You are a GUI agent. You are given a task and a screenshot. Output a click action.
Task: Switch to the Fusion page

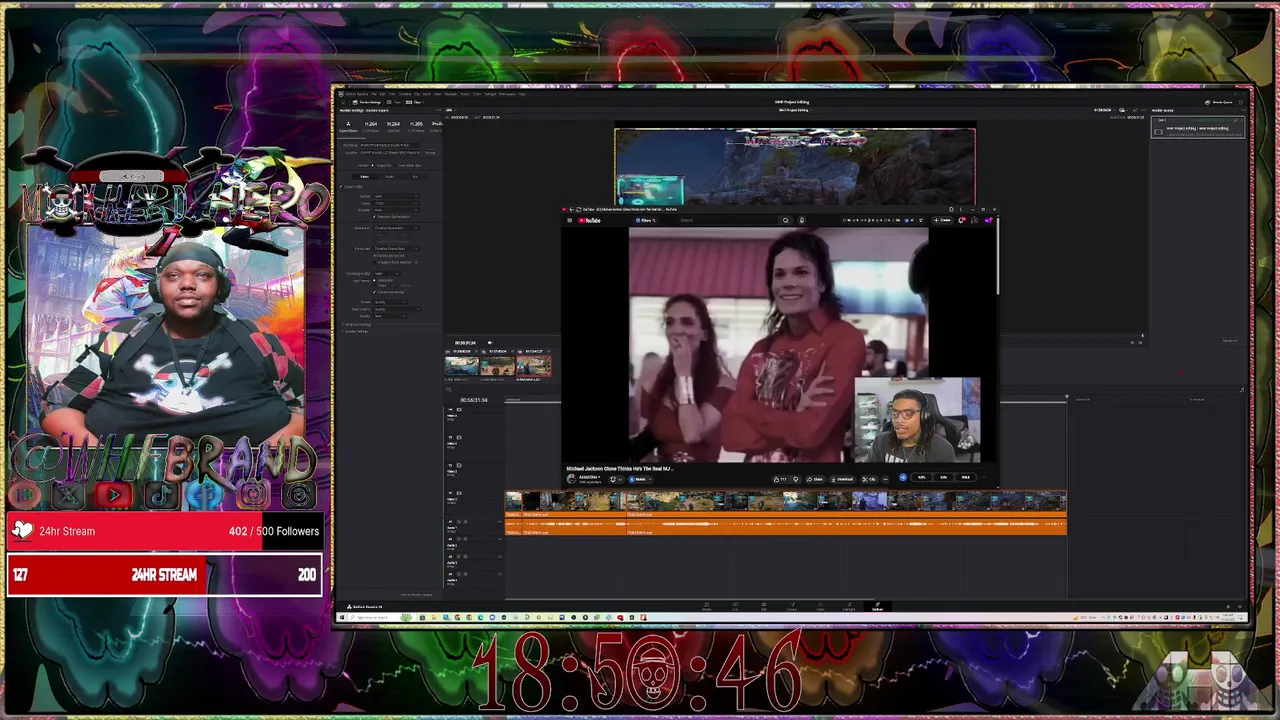click(x=792, y=606)
